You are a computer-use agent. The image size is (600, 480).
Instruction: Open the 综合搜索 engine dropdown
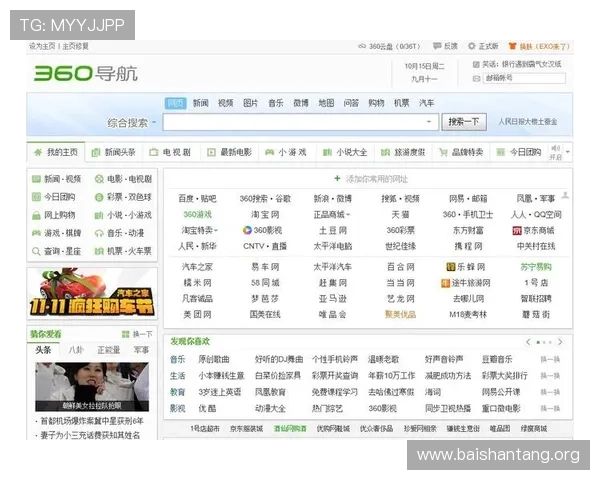(154, 122)
